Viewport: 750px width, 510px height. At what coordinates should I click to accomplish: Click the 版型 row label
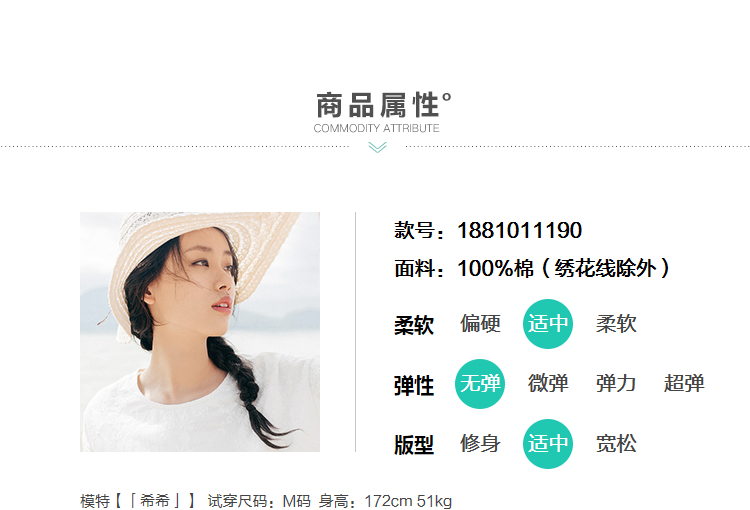(x=414, y=445)
